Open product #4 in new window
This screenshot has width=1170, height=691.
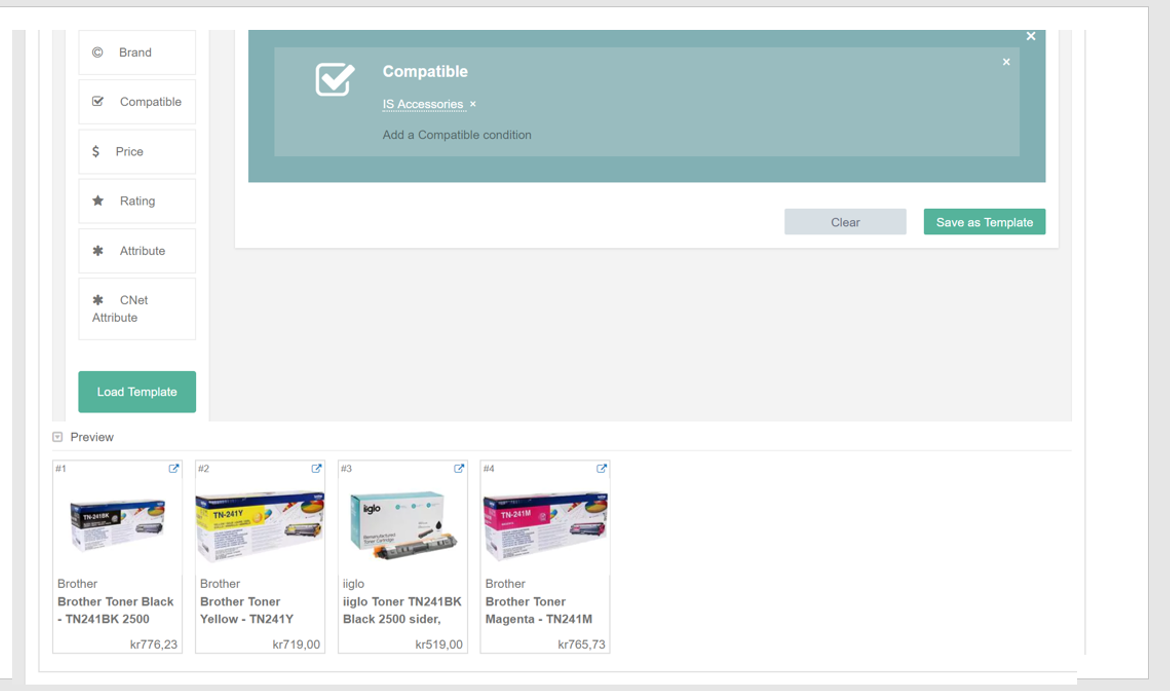601,469
